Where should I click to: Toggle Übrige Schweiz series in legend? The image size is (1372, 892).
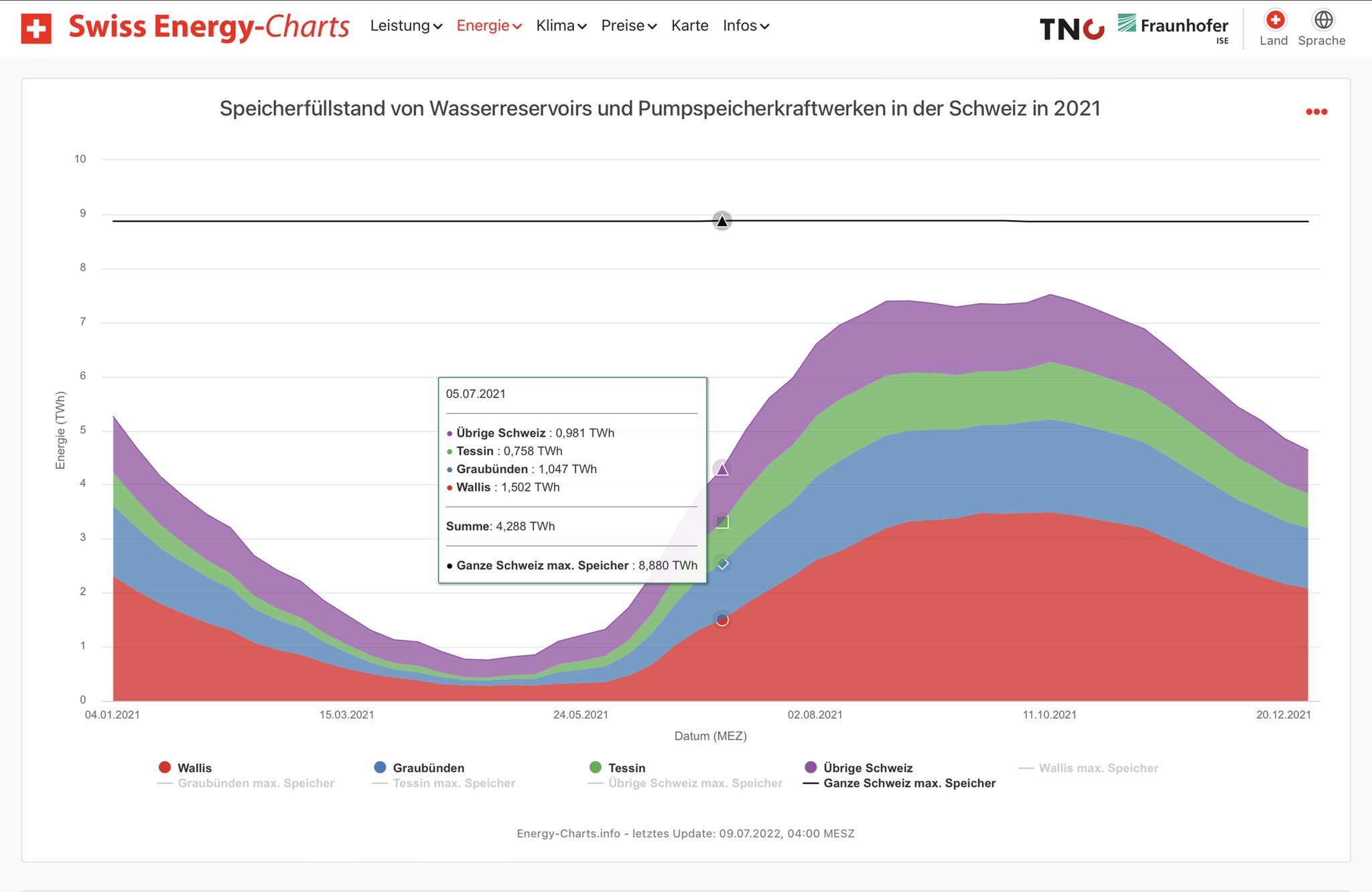(x=858, y=767)
